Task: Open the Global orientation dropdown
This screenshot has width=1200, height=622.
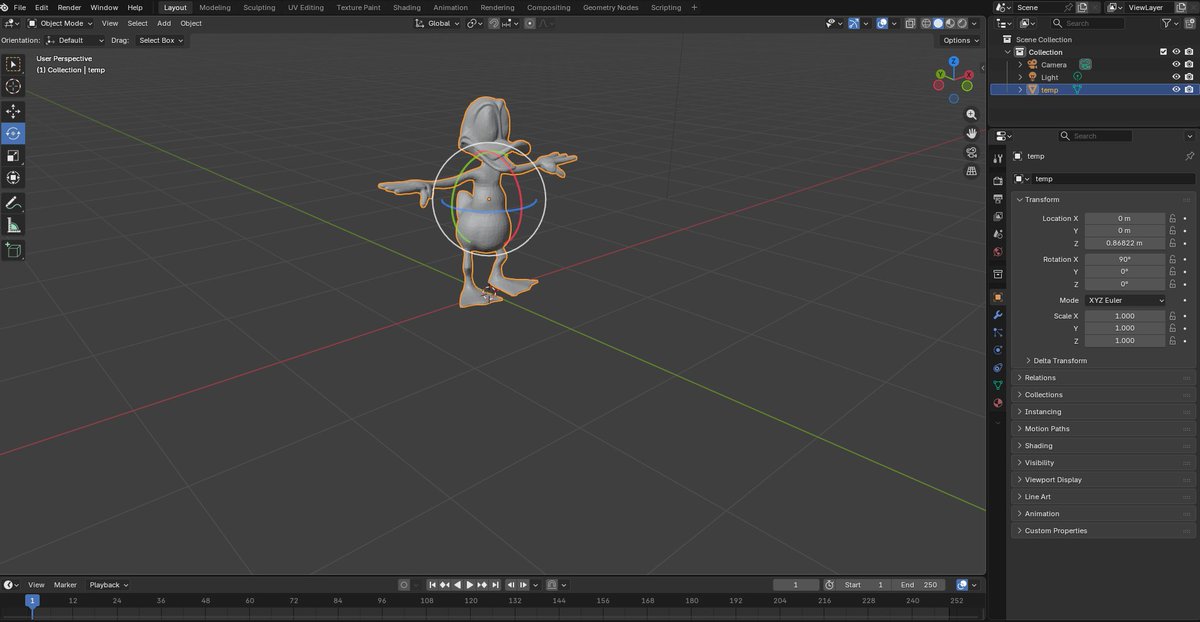Action: point(438,23)
